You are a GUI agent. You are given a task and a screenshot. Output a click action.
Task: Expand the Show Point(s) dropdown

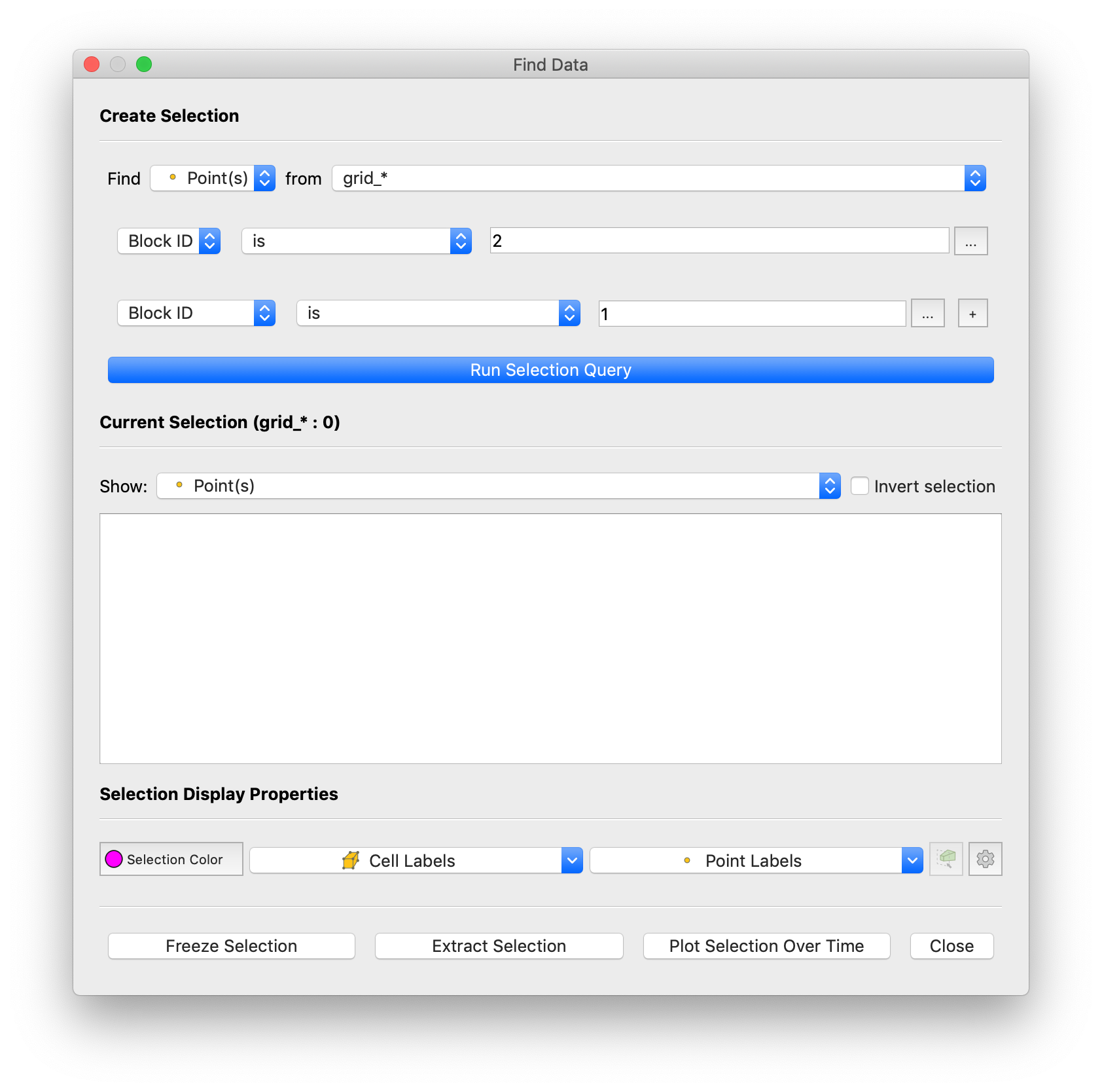(498, 486)
